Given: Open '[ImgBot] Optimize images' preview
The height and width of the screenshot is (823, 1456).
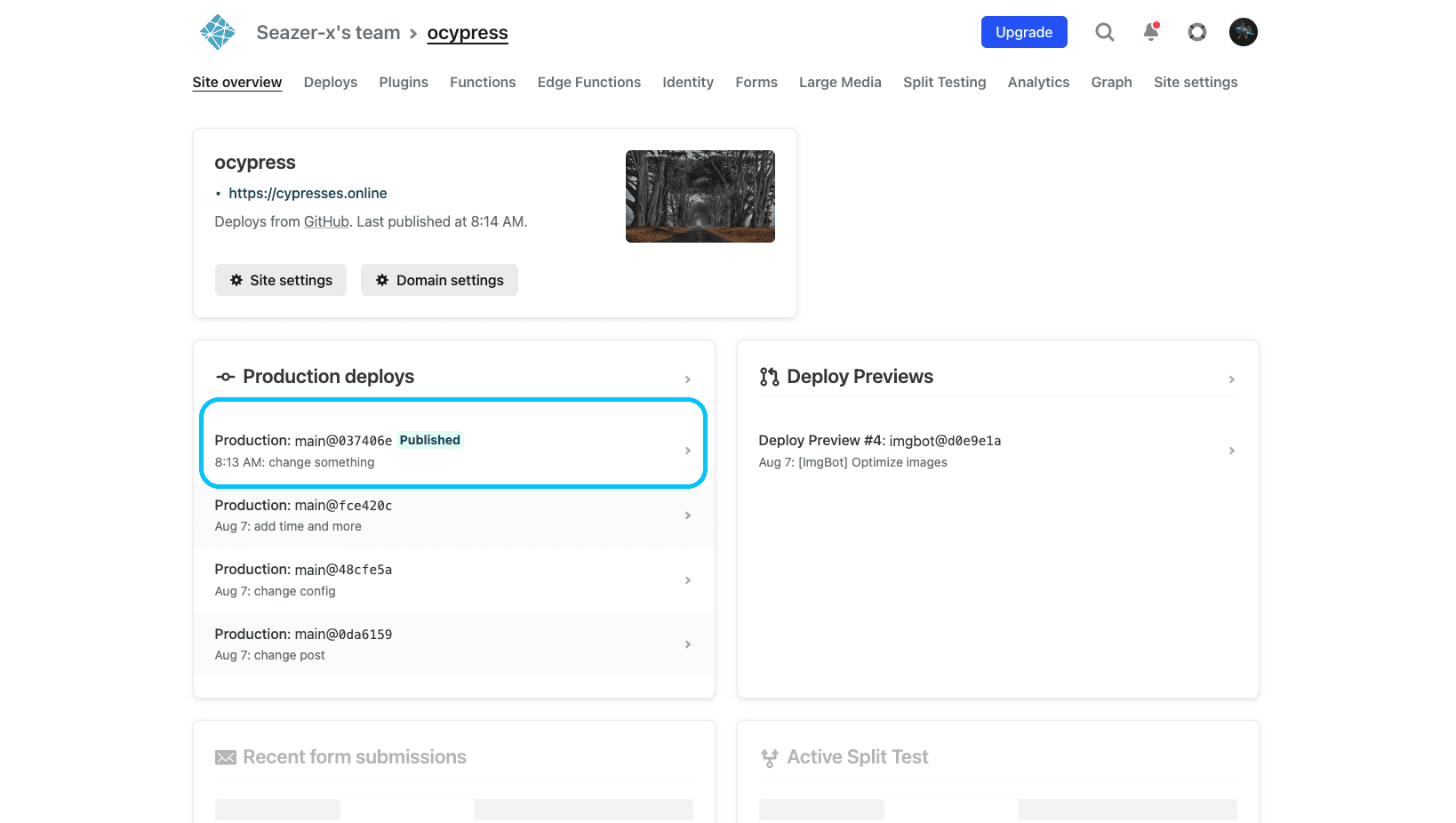Looking at the screenshot, I should 998,451.
